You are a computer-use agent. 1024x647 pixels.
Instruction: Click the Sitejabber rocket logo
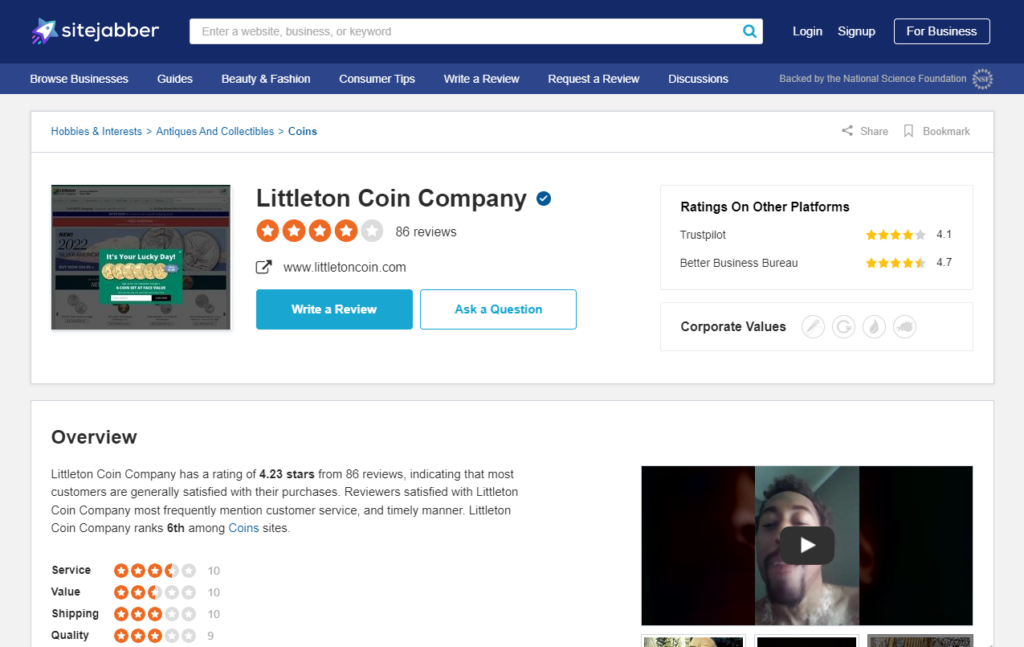[x=95, y=31]
